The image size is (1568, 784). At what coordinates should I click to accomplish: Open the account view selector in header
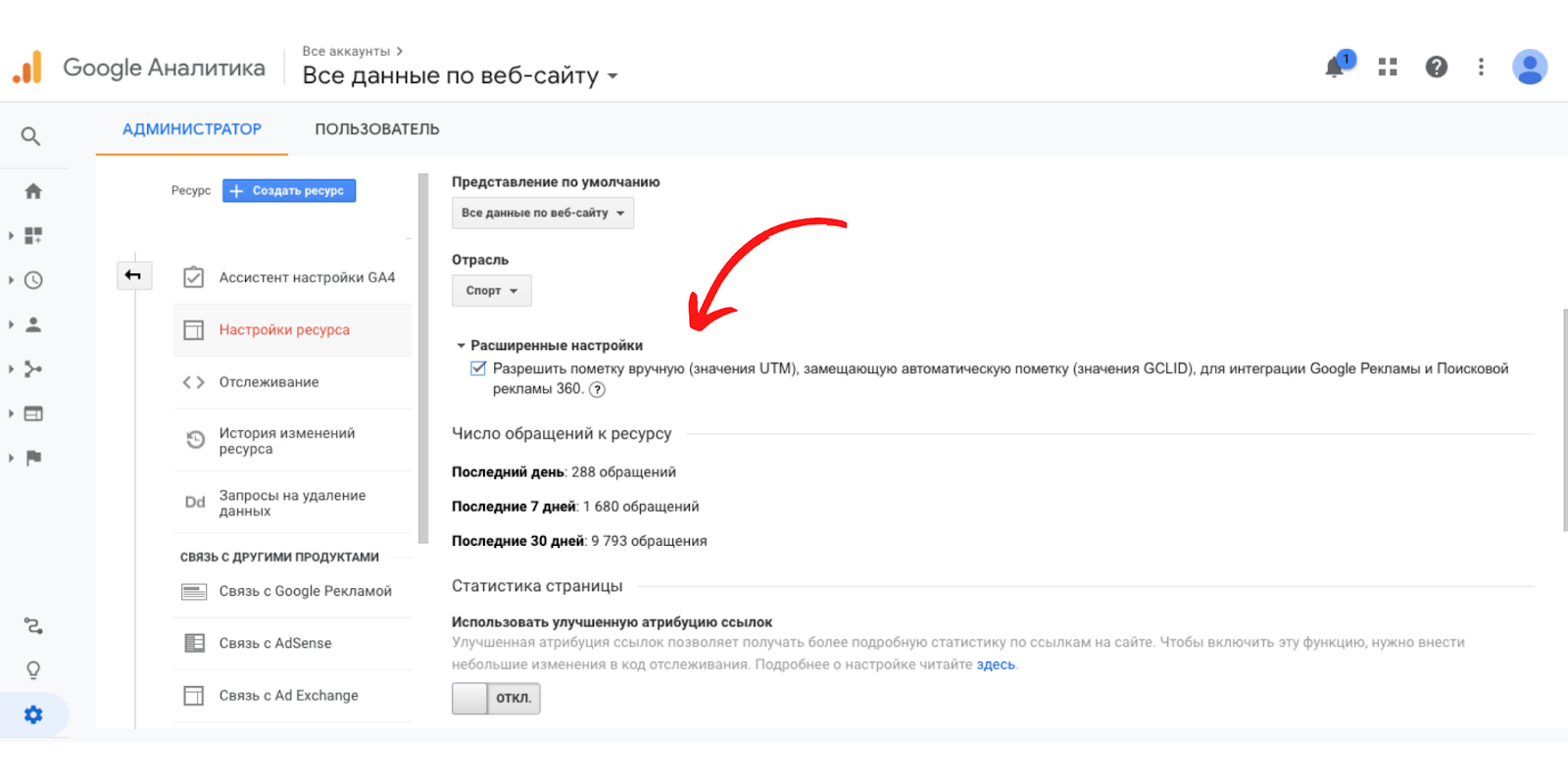(x=460, y=75)
